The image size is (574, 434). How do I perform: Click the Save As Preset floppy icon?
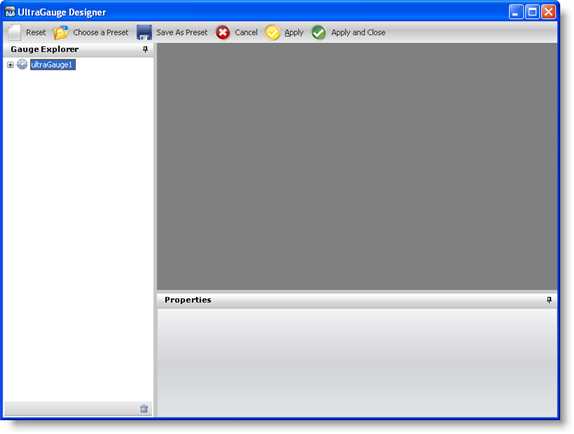click(144, 32)
